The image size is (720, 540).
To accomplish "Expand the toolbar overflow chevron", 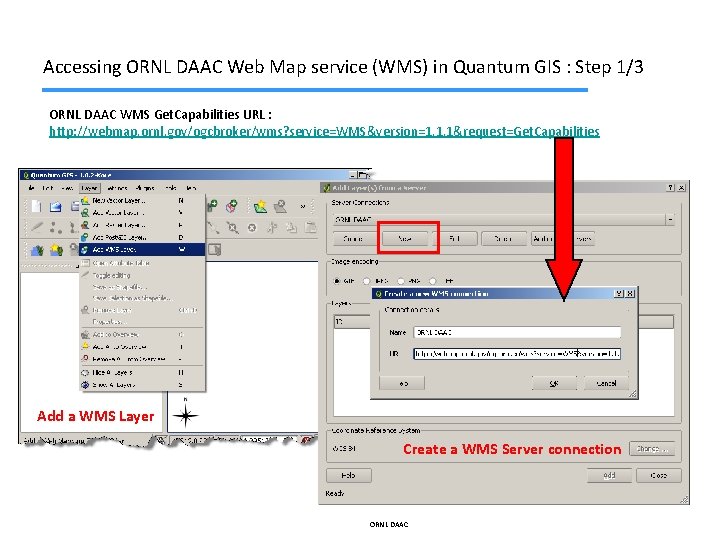I will click(x=303, y=207).
